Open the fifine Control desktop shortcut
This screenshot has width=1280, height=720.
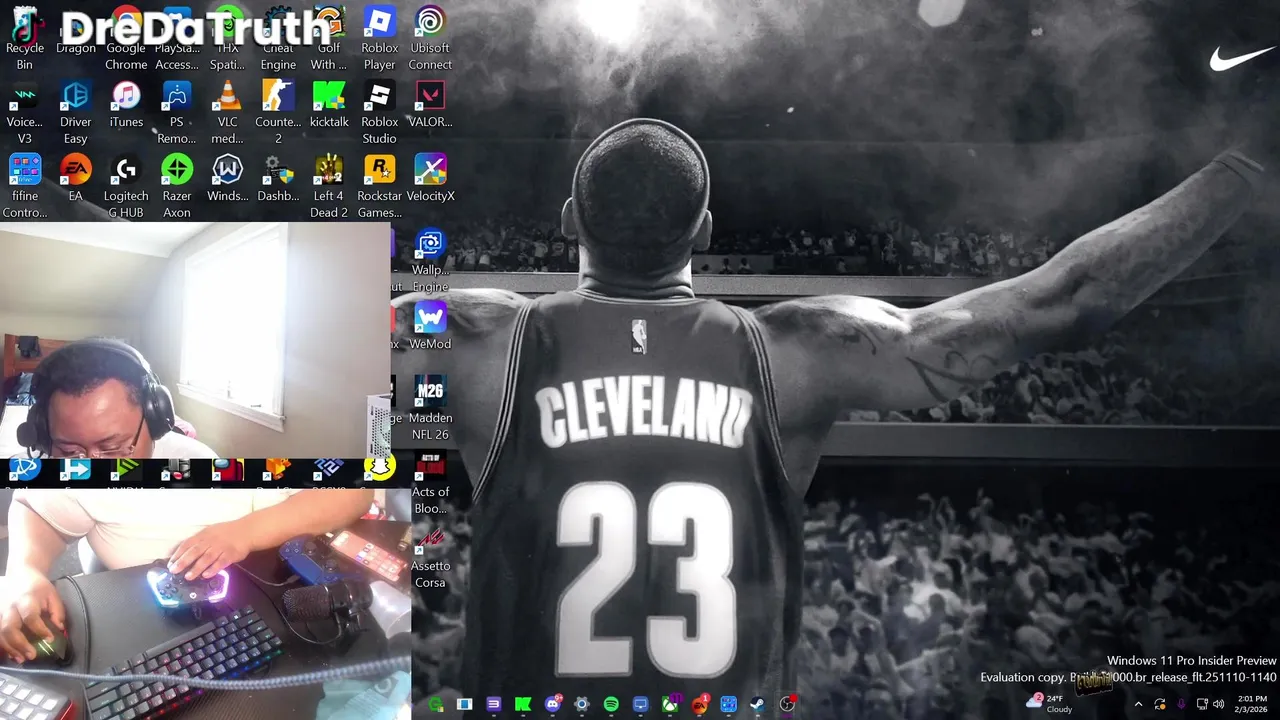pos(25,187)
